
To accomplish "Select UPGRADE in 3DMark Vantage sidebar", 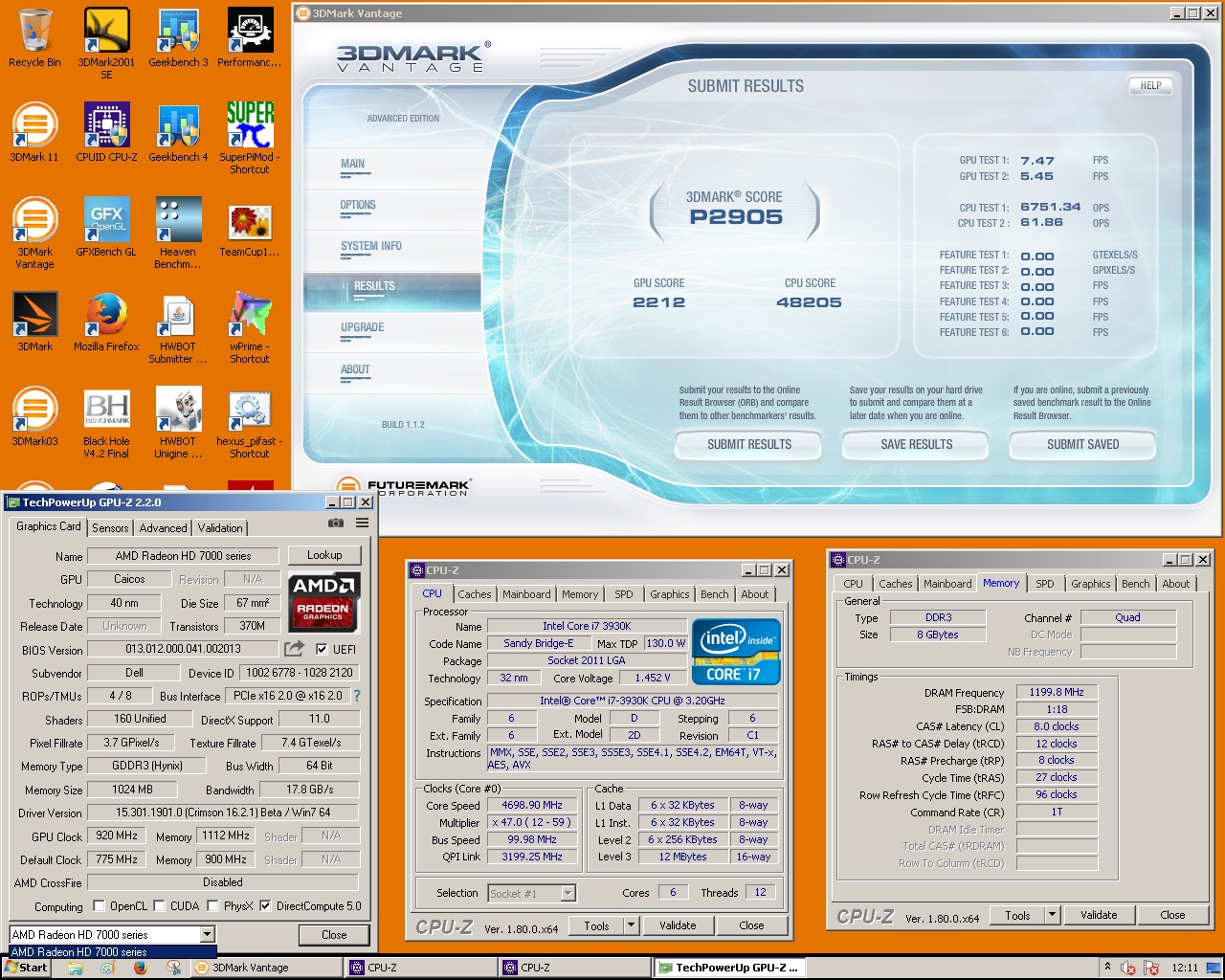I will [363, 327].
